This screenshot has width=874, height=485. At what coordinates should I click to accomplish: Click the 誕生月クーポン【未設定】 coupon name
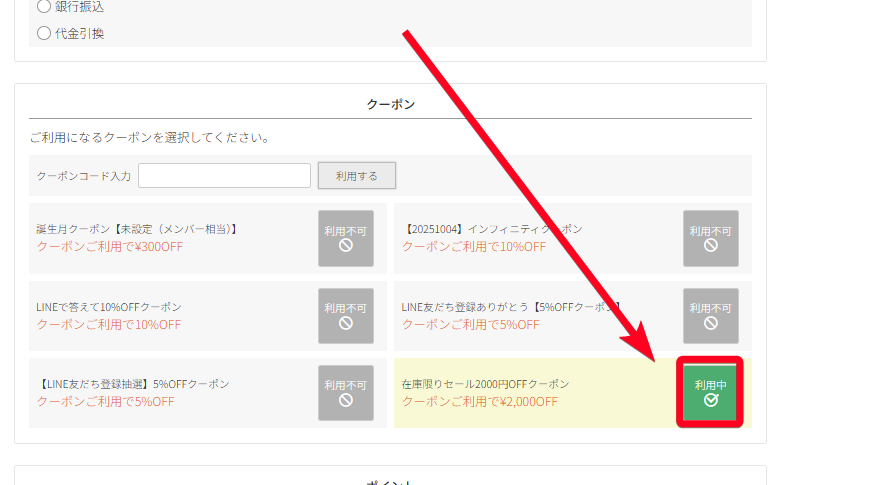click(137, 229)
